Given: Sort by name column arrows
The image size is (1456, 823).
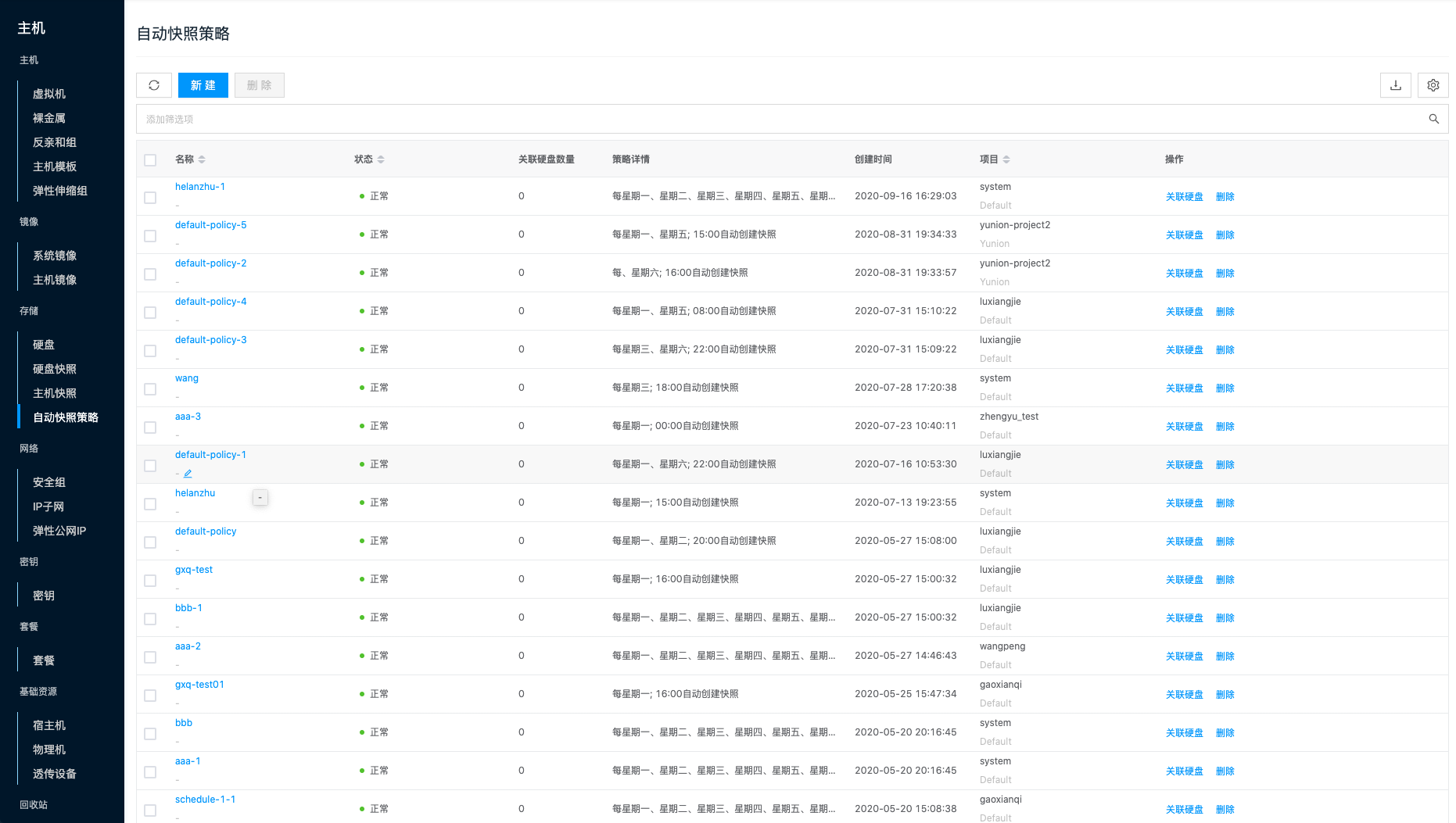Looking at the screenshot, I should pyautogui.click(x=202, y=159).
